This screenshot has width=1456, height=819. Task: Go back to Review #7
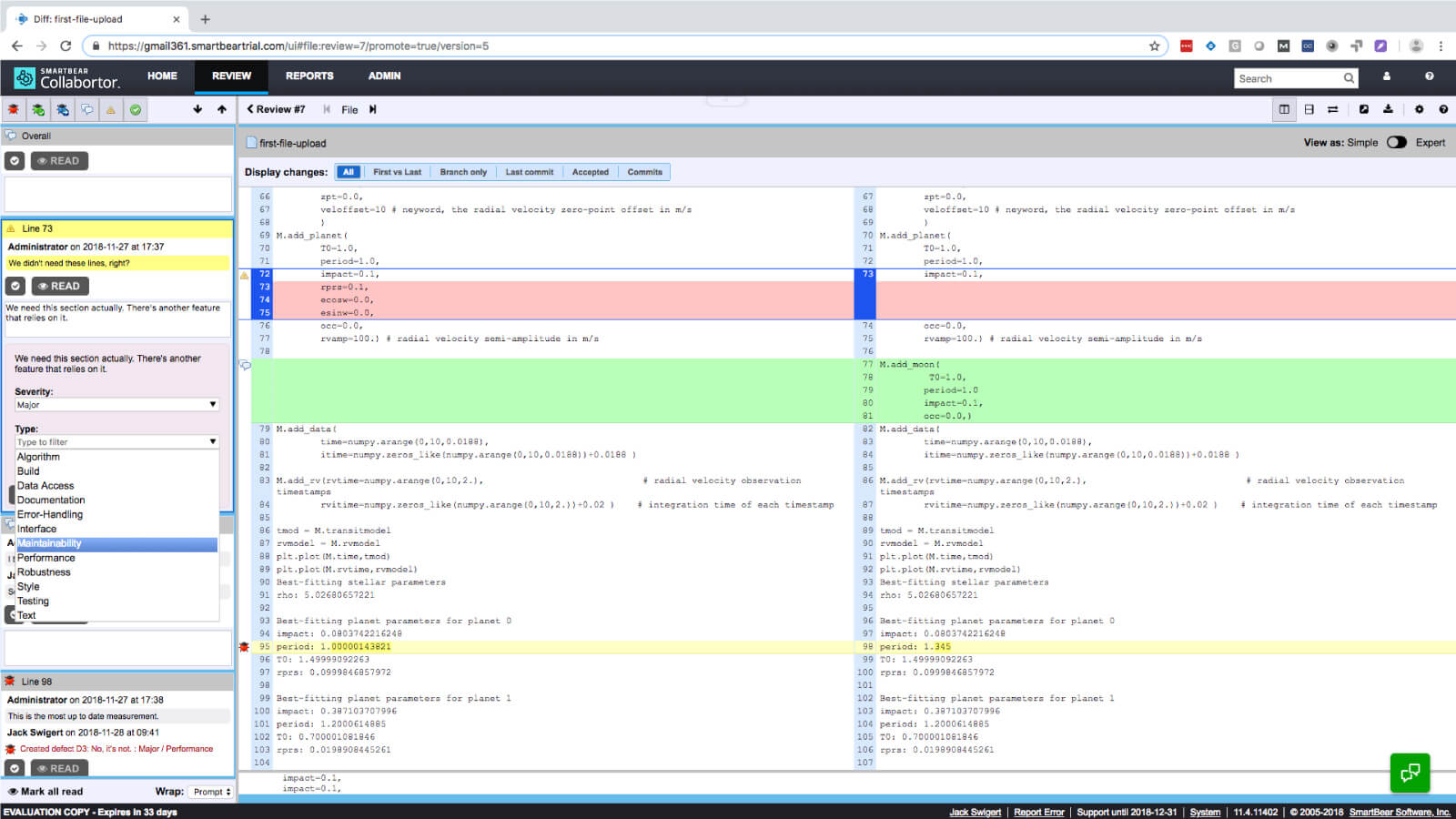click(277, 109)
